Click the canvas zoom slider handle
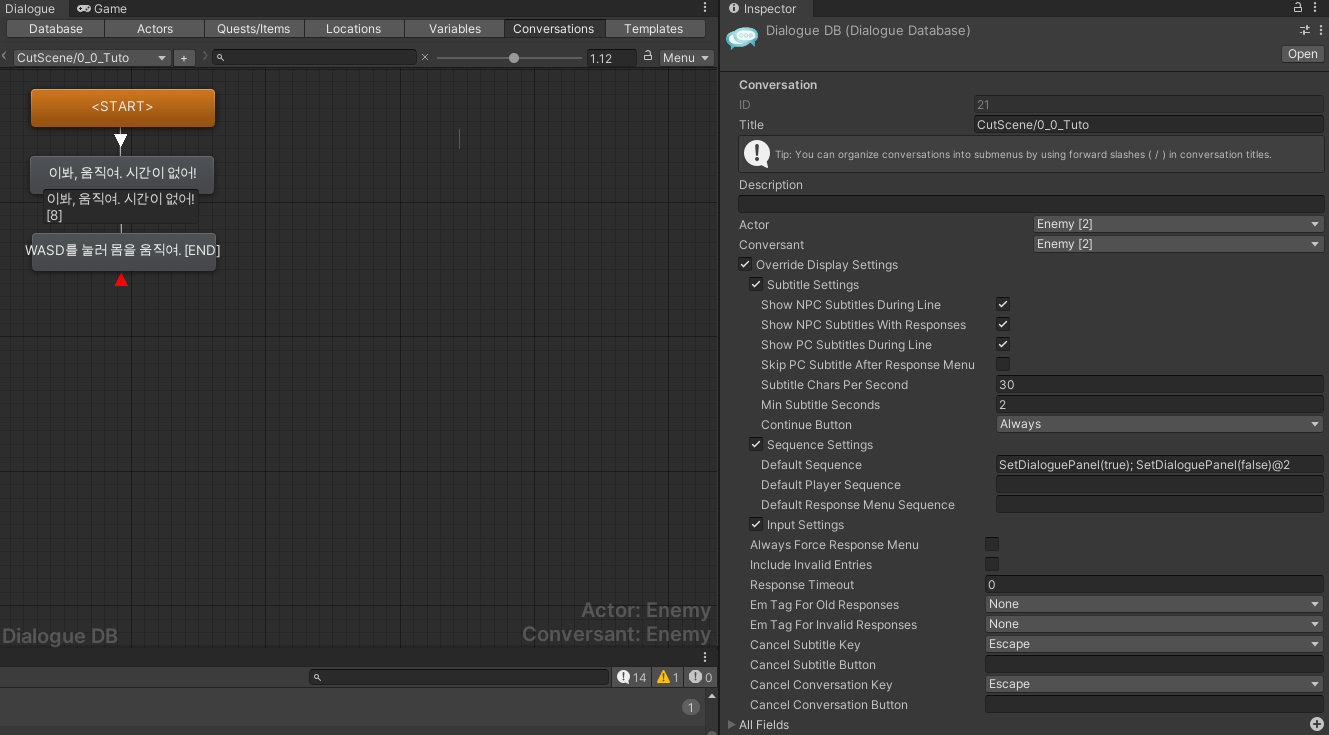 click(x=514, y=58)
